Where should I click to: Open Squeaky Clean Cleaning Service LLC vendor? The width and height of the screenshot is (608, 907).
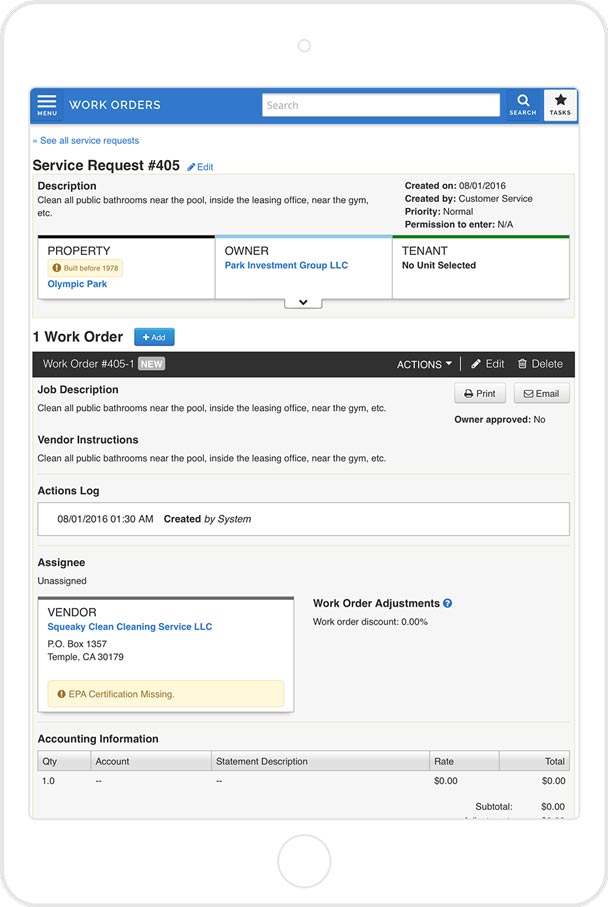(130, 627)
